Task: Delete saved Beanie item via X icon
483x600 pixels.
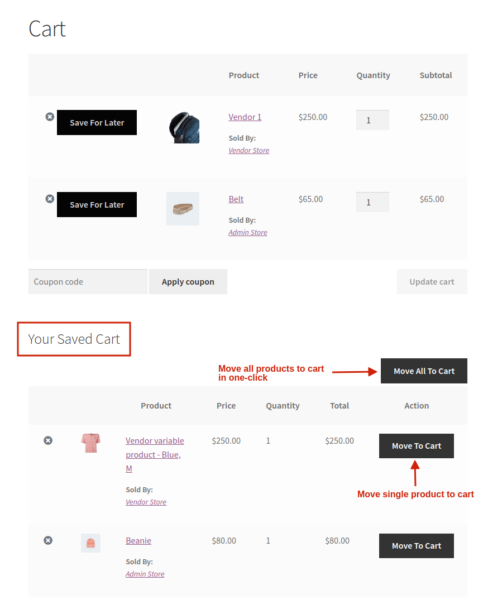Action: point(48,540)
